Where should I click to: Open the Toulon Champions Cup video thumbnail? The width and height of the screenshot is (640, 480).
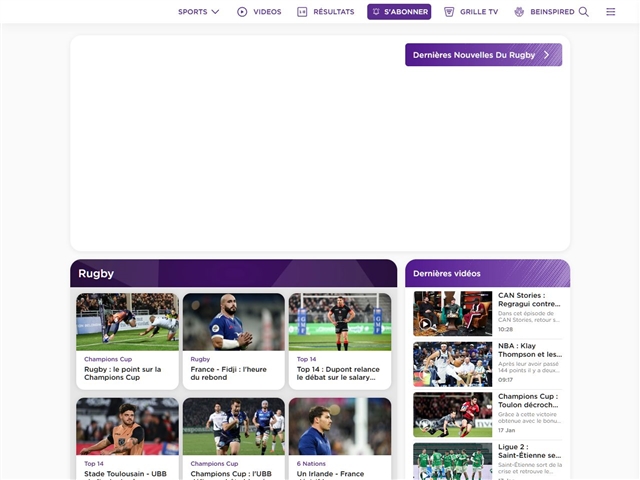click(x=453, y=415)
